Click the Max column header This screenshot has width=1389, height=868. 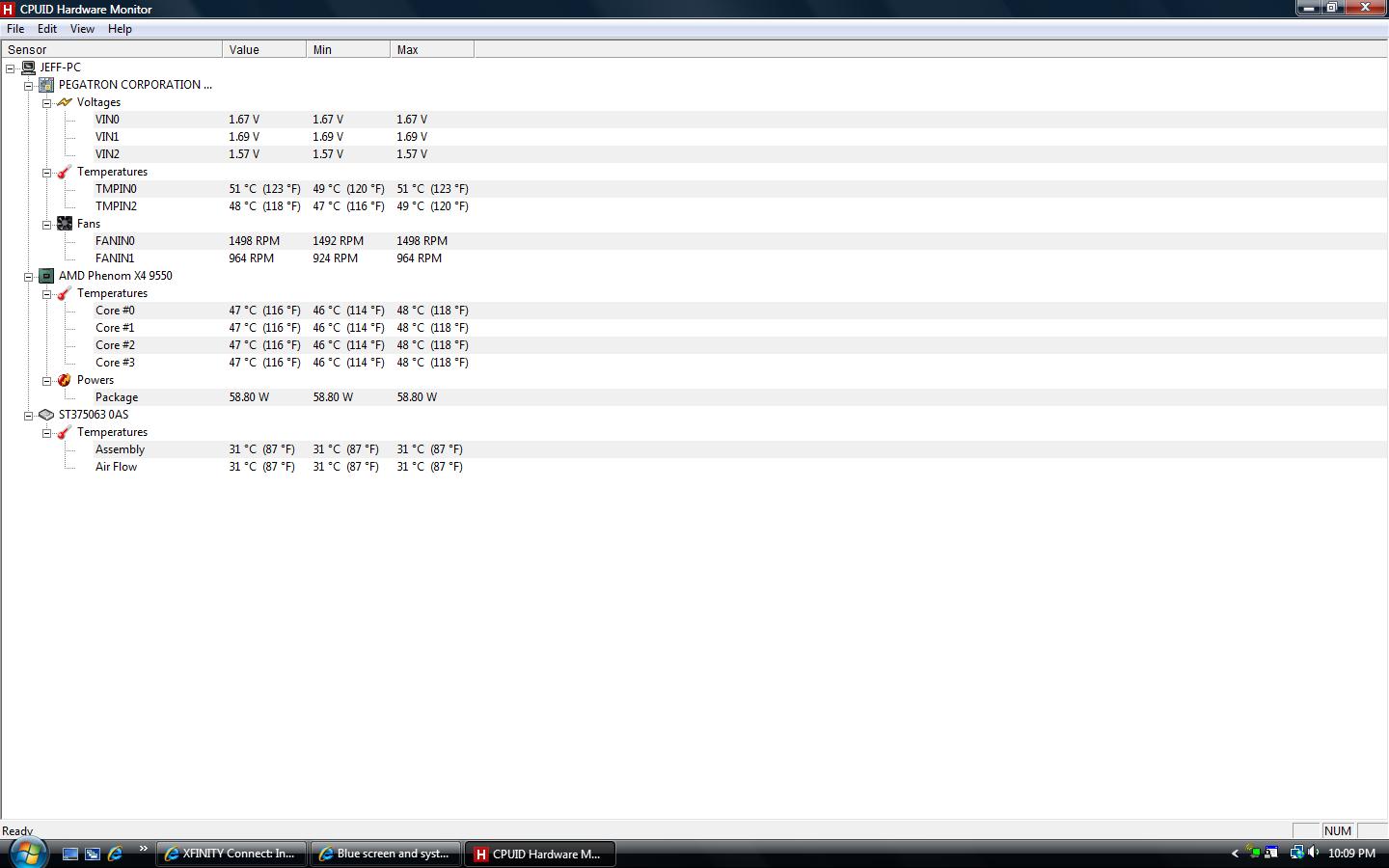432,49
